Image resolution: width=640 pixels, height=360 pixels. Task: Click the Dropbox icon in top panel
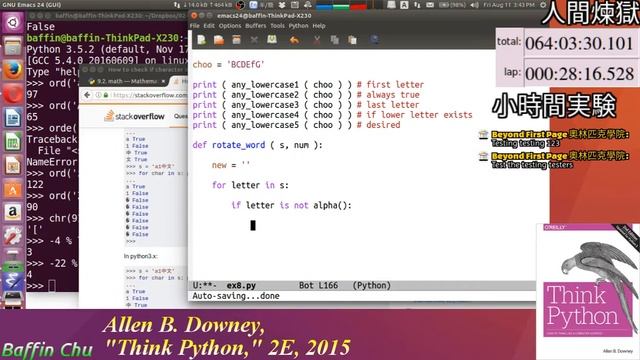[282, 5]
